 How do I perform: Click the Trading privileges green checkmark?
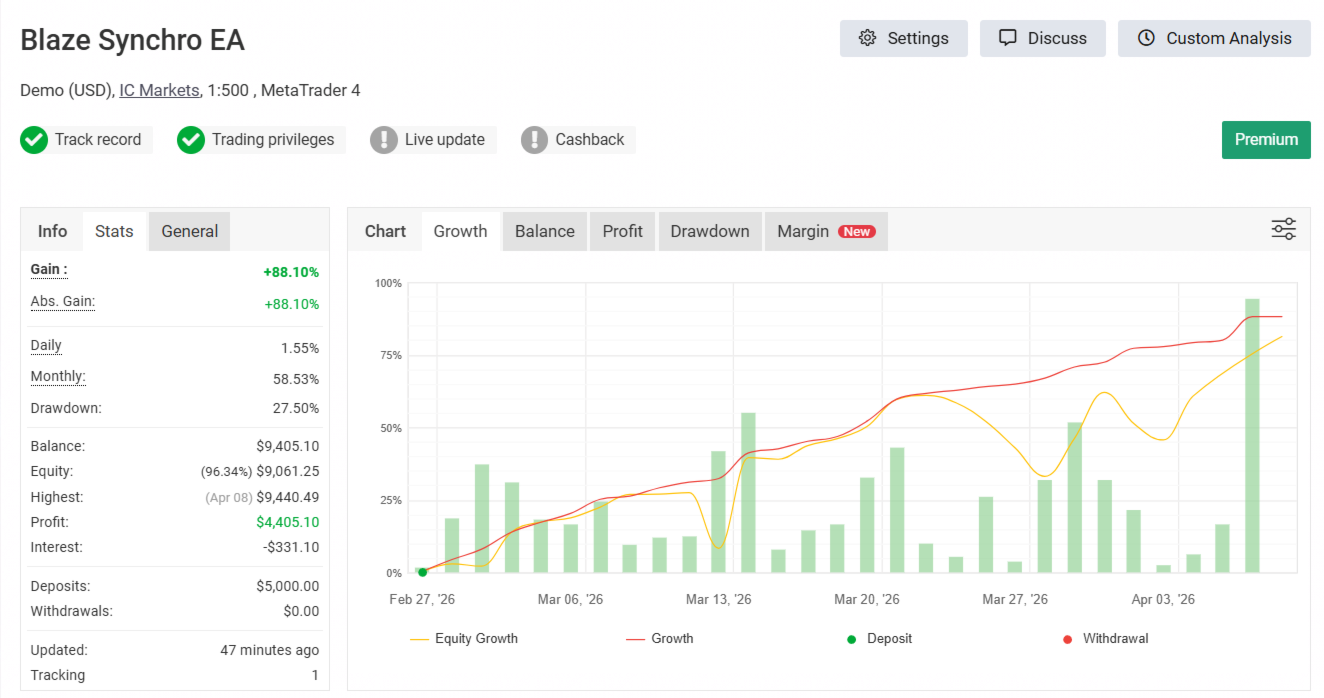pos(191,140)
